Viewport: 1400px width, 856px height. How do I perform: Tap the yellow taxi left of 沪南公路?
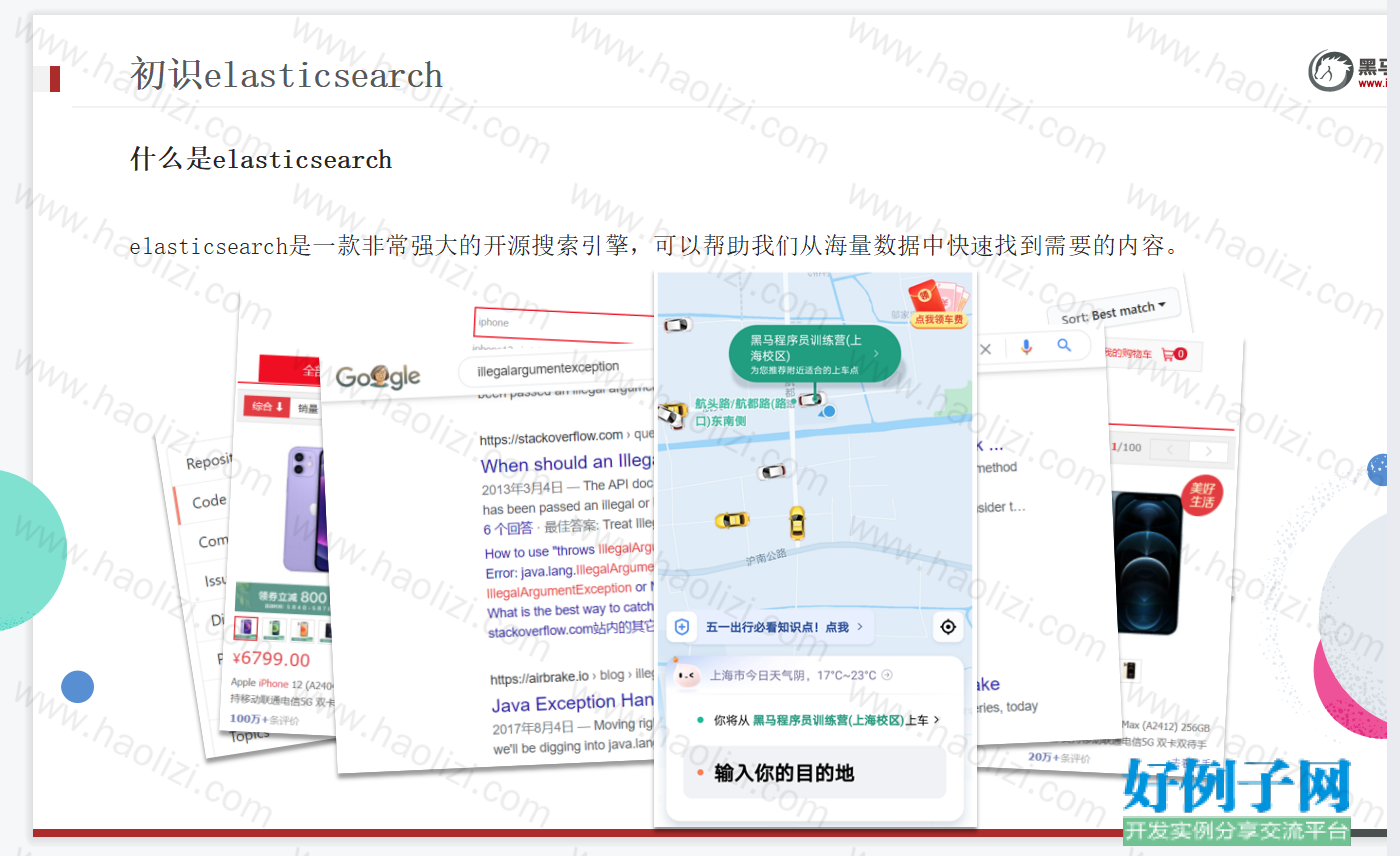click(x=731, y=519)
